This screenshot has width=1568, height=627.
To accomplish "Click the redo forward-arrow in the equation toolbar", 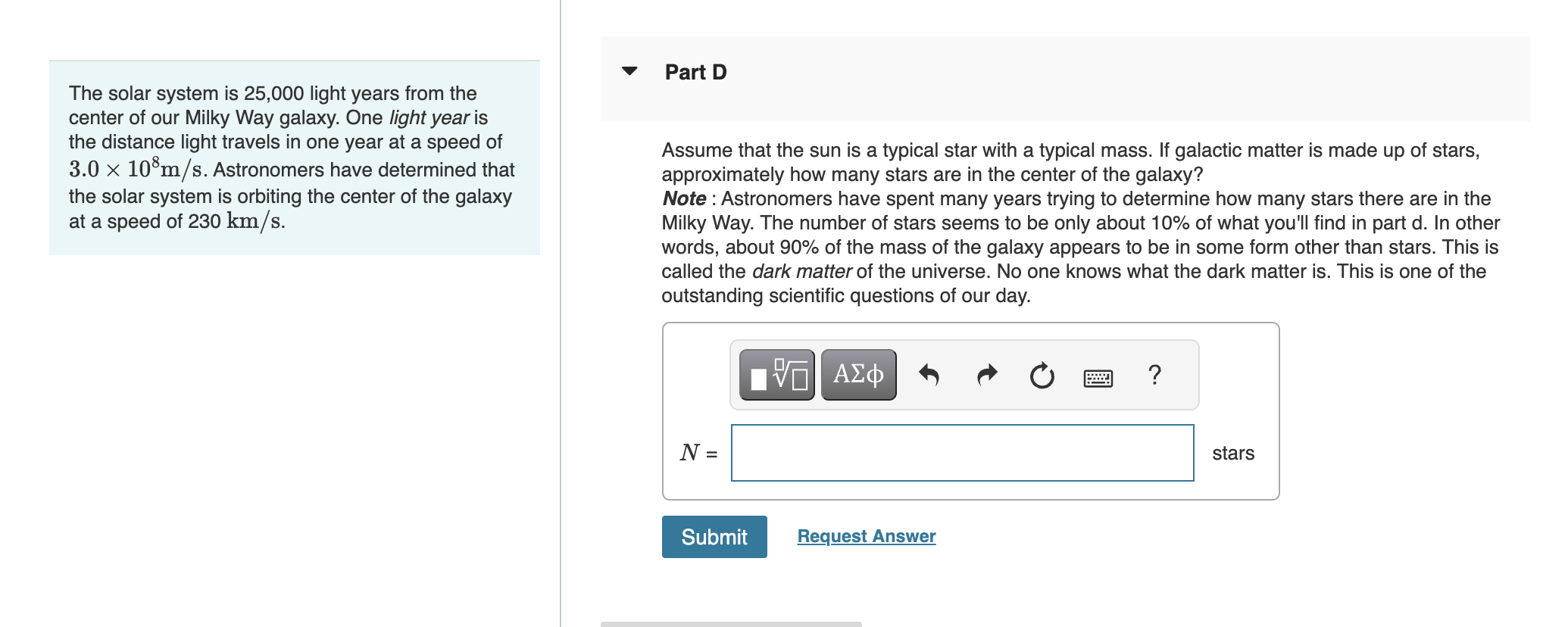I will pos(986,376).
